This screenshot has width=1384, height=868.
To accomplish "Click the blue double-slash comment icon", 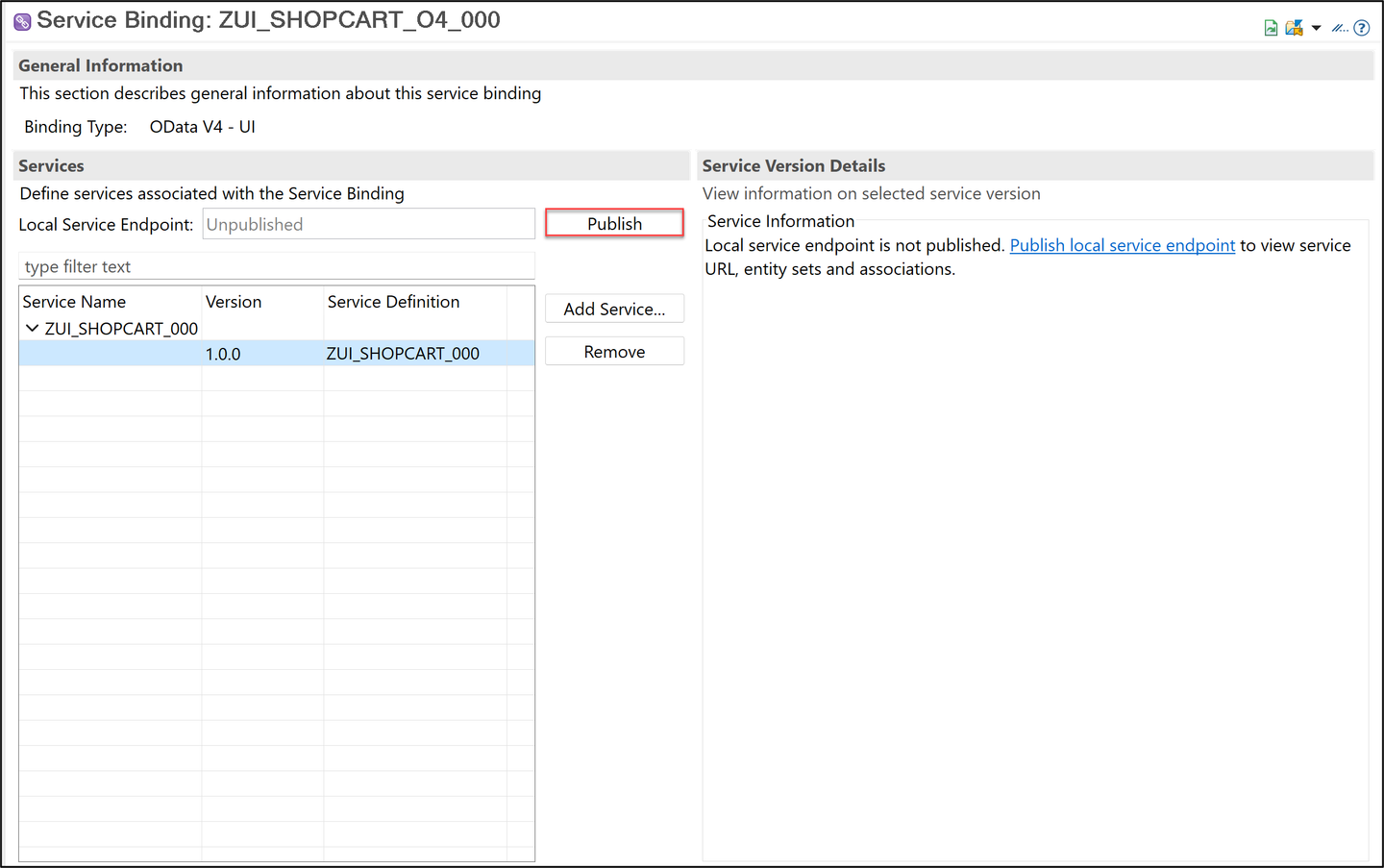I will tap(1340, 28).
